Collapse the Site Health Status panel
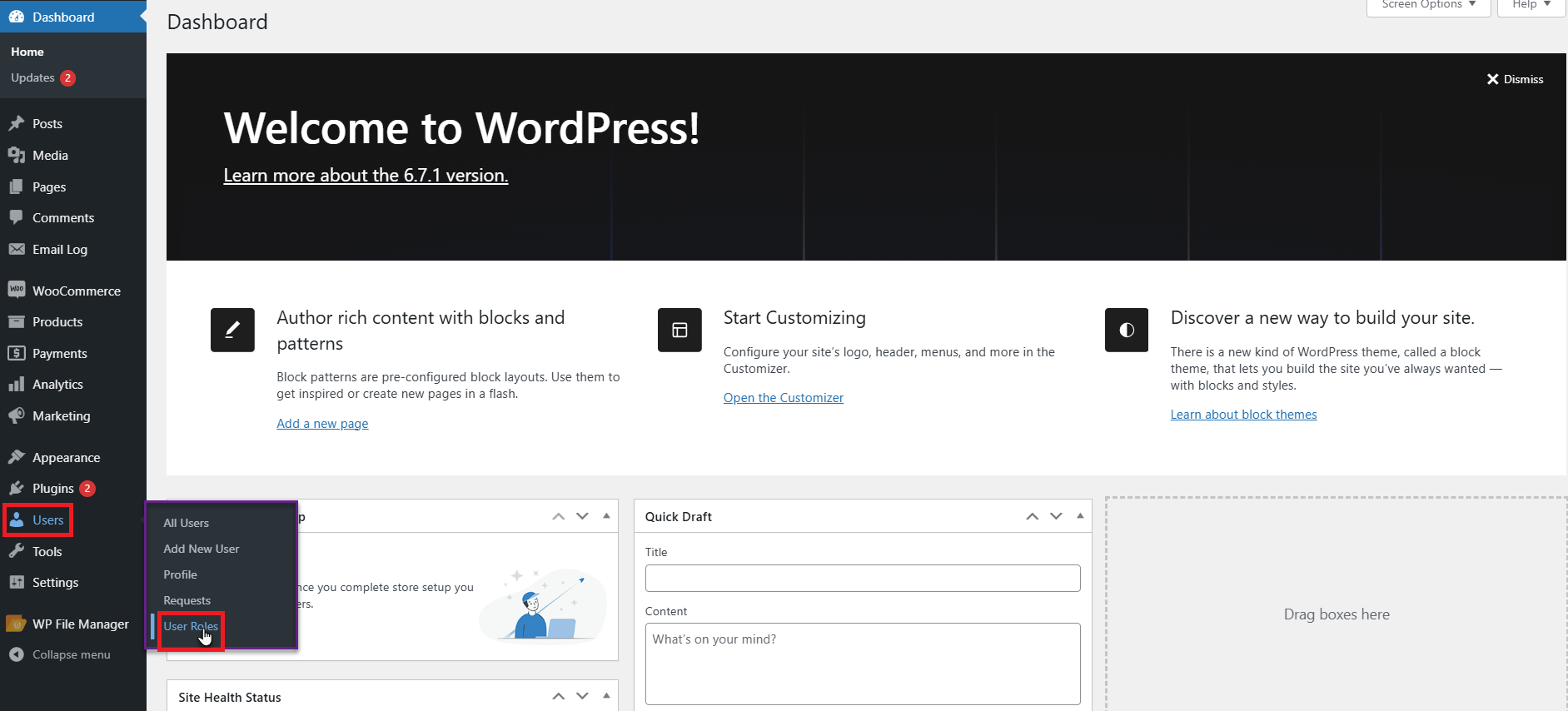The height and width of the screenshot is (711, 1568). pos(606,696)
